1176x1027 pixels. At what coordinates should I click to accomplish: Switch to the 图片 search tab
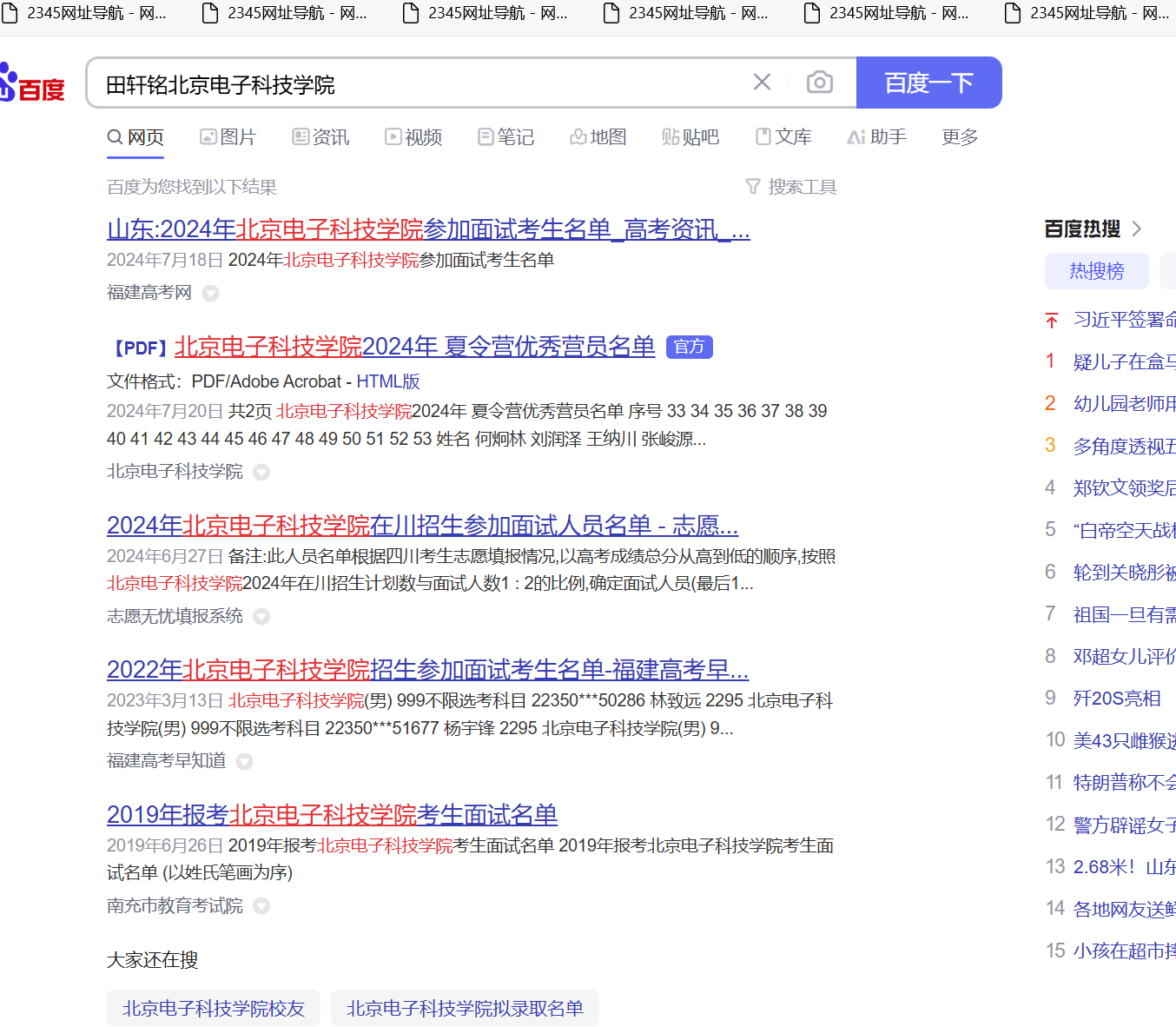point(228,137)
